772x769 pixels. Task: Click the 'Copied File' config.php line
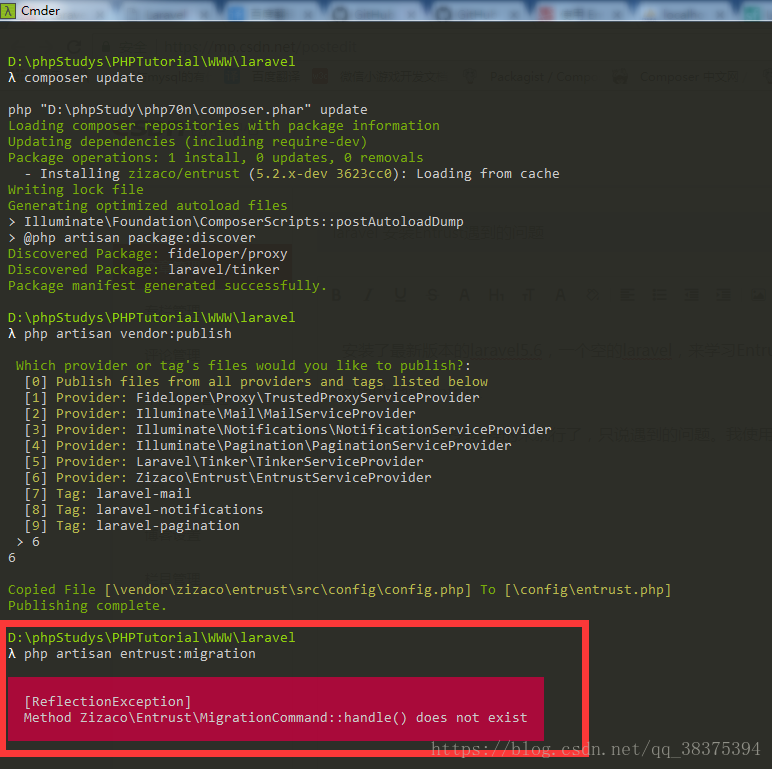pos(340,590)
